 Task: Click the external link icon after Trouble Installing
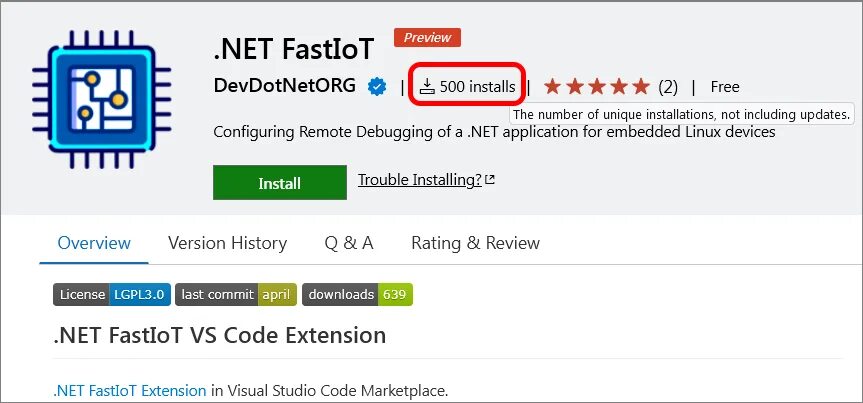coord(490,179)
